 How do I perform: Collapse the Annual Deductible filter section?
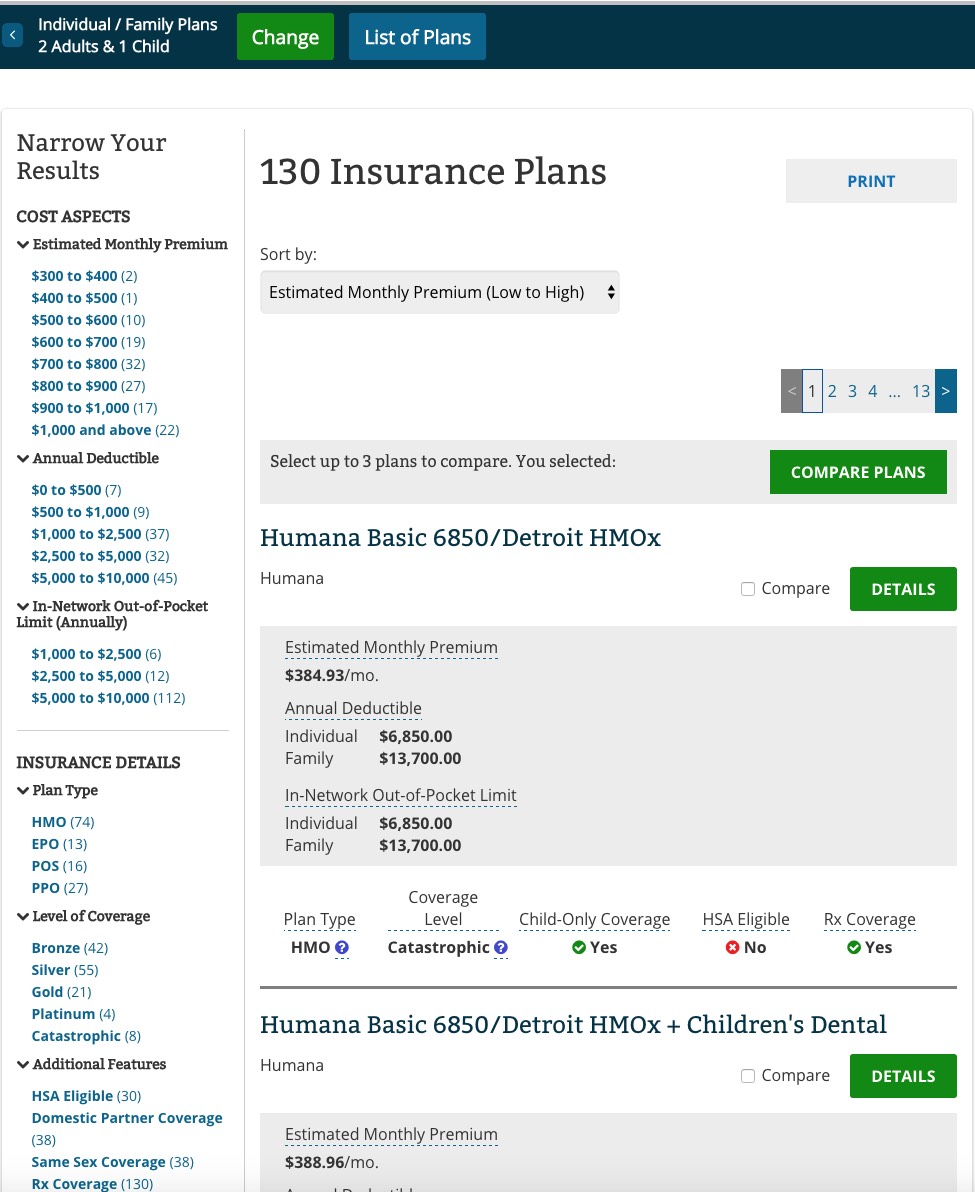point(23,458)
